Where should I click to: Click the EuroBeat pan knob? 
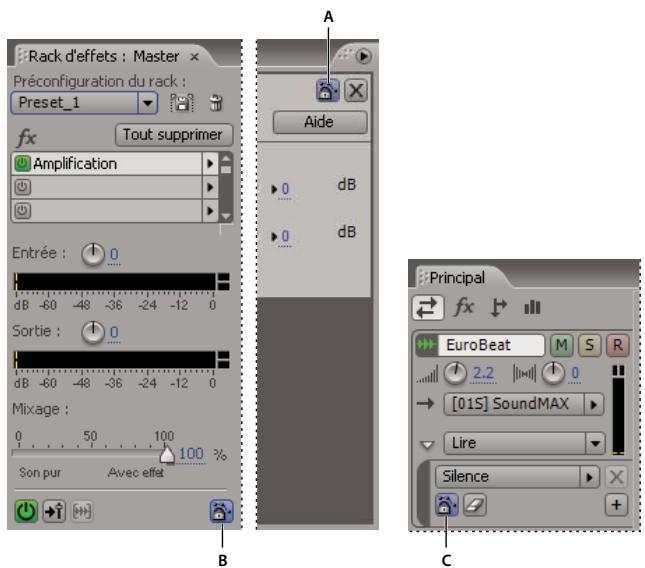coord(553,373)
